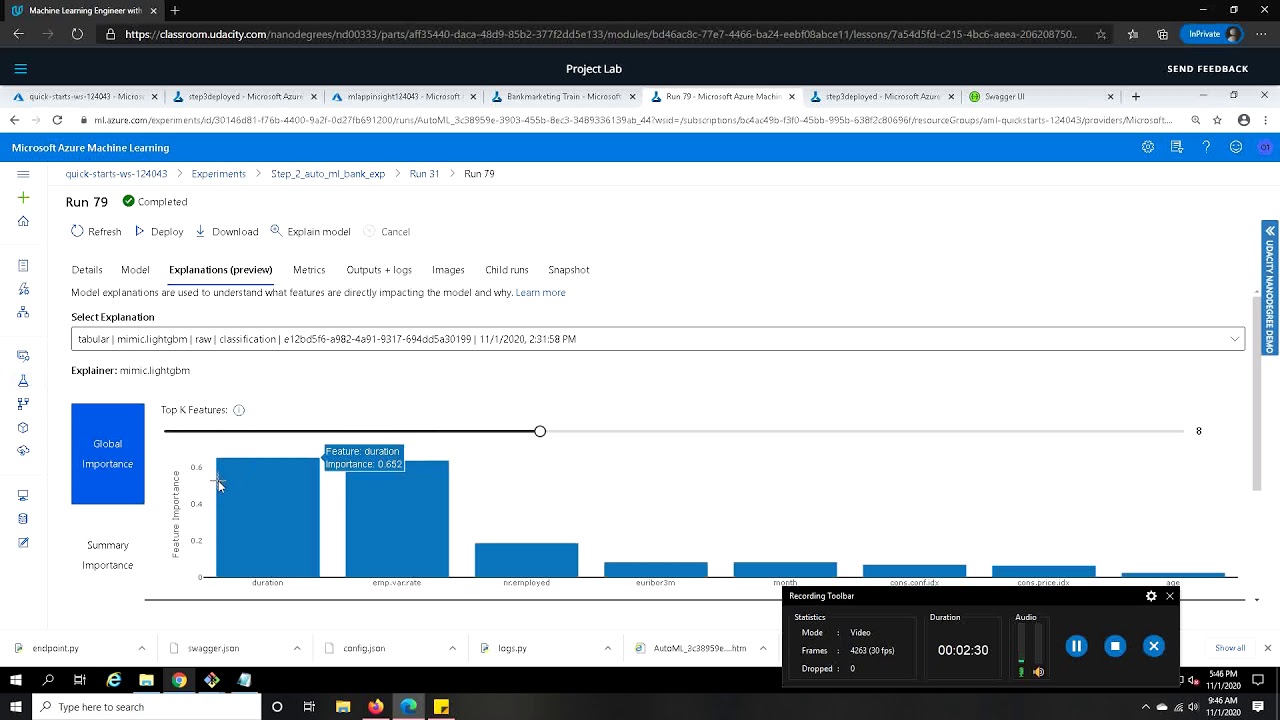The height and width of the screenshot is (720, 1280).
Task: Expand options for endpoint.py download
Action: [141, 648]
